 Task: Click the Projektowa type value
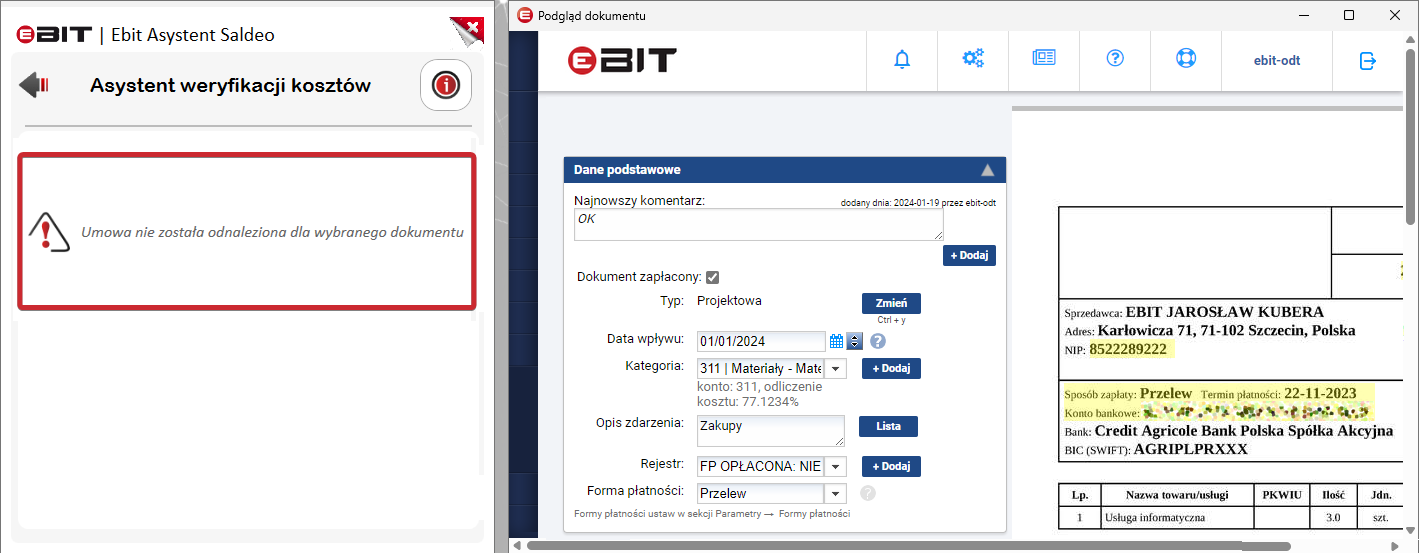click(x=730, y=300)
